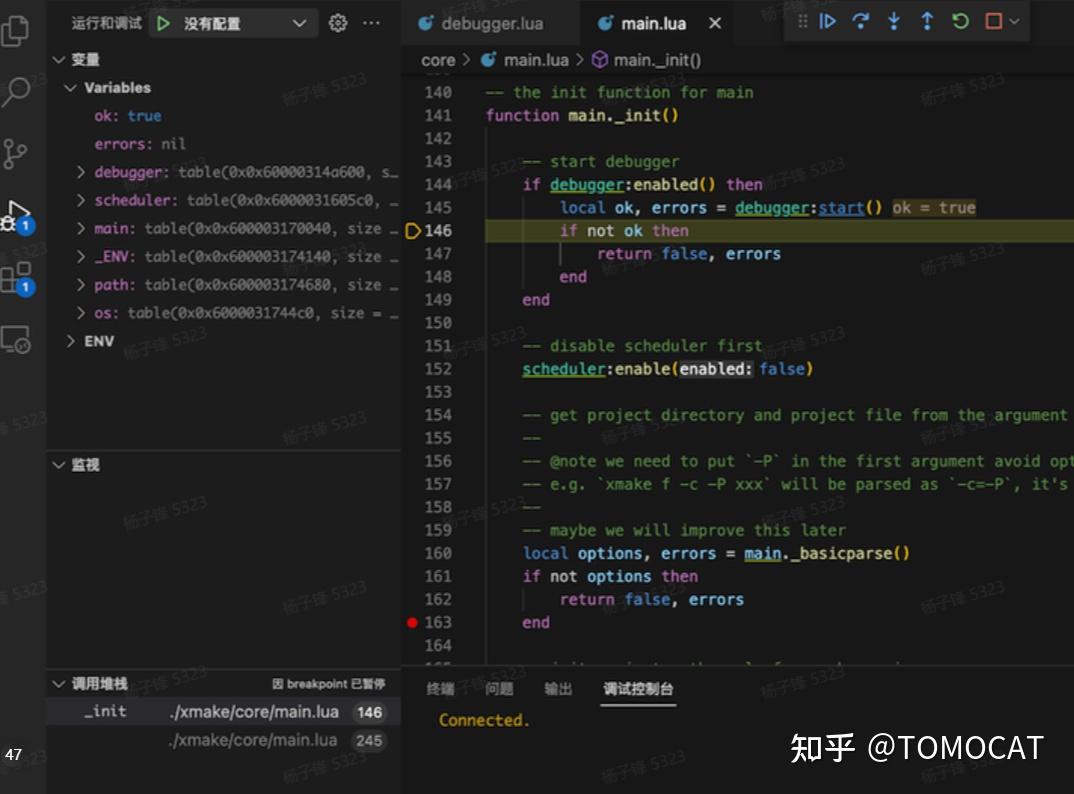Open launch.json settings gear
The width and height of the screenshot is (1074, 794).
coord(338,23)
